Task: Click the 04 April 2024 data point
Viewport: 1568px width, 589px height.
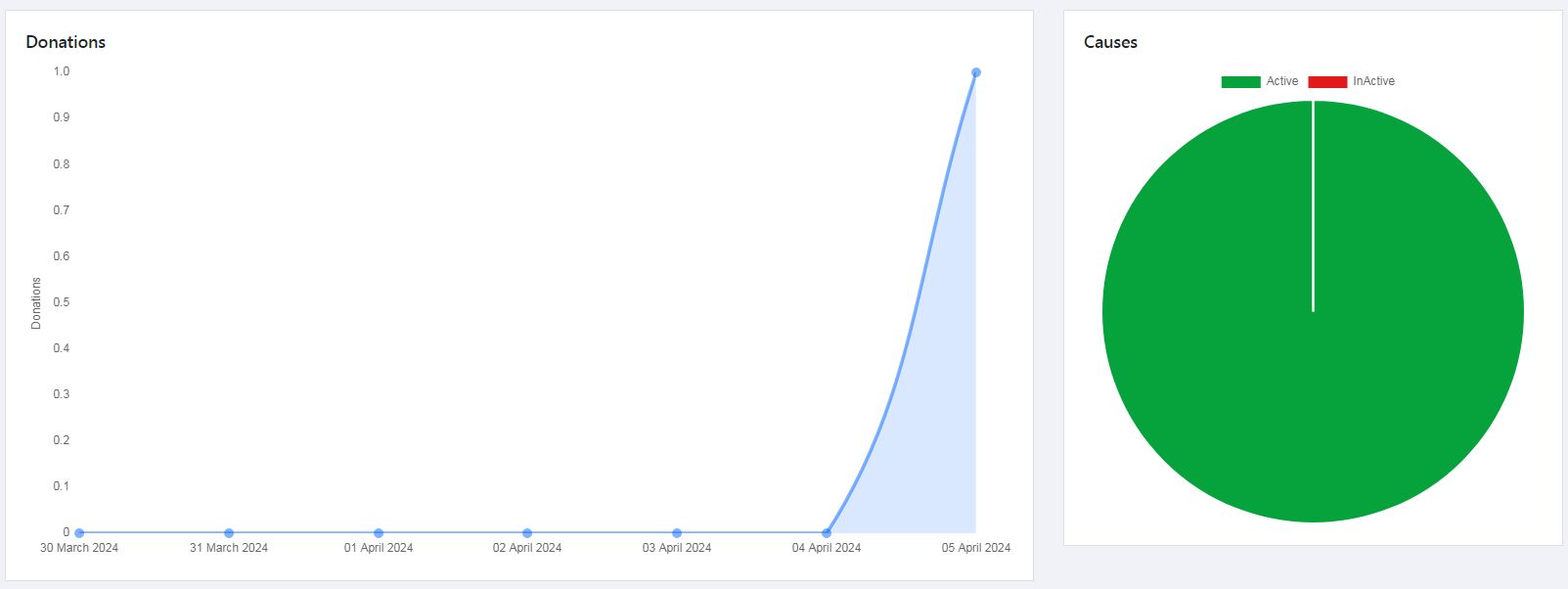Action: (x=827, y=533)
